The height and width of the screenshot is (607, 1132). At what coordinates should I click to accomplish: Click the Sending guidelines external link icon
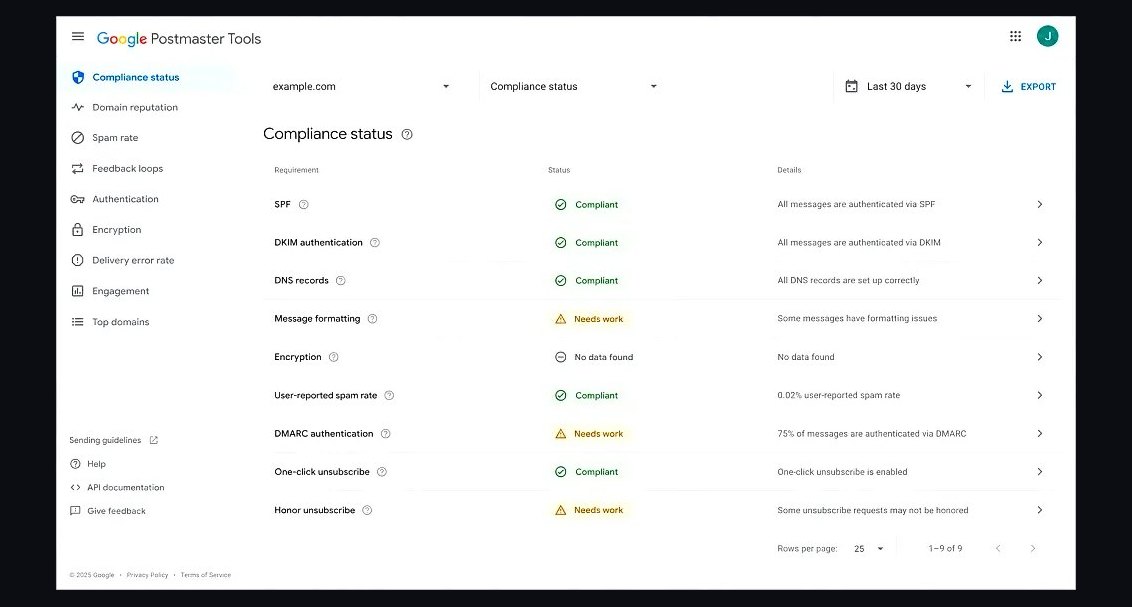[x=154, y=440]
